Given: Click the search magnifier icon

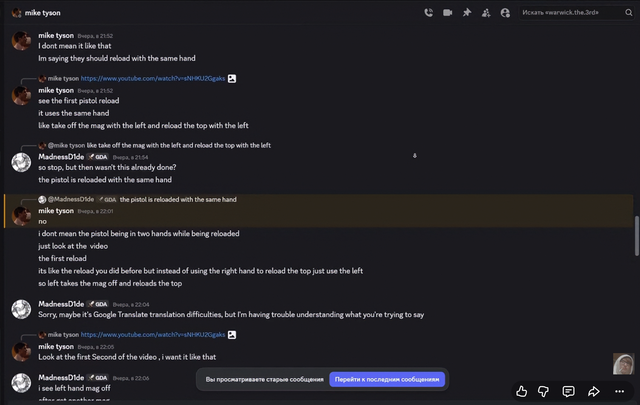Looking at the screenshot, I should 629,13.
